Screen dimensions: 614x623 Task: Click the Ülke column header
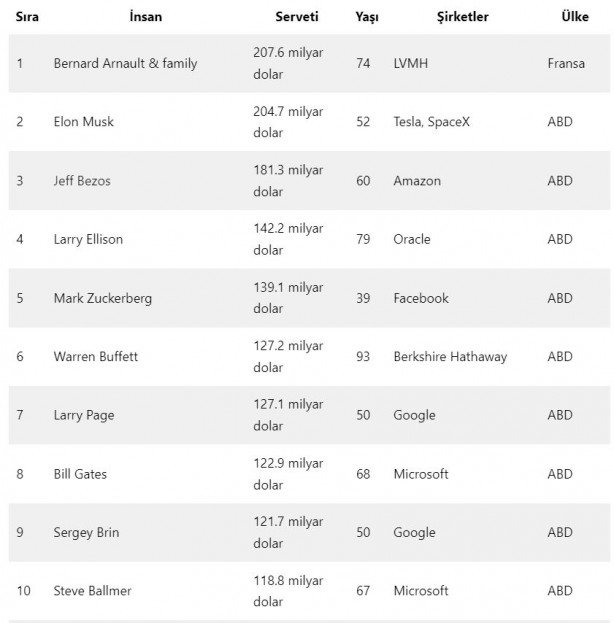[575, 17]
